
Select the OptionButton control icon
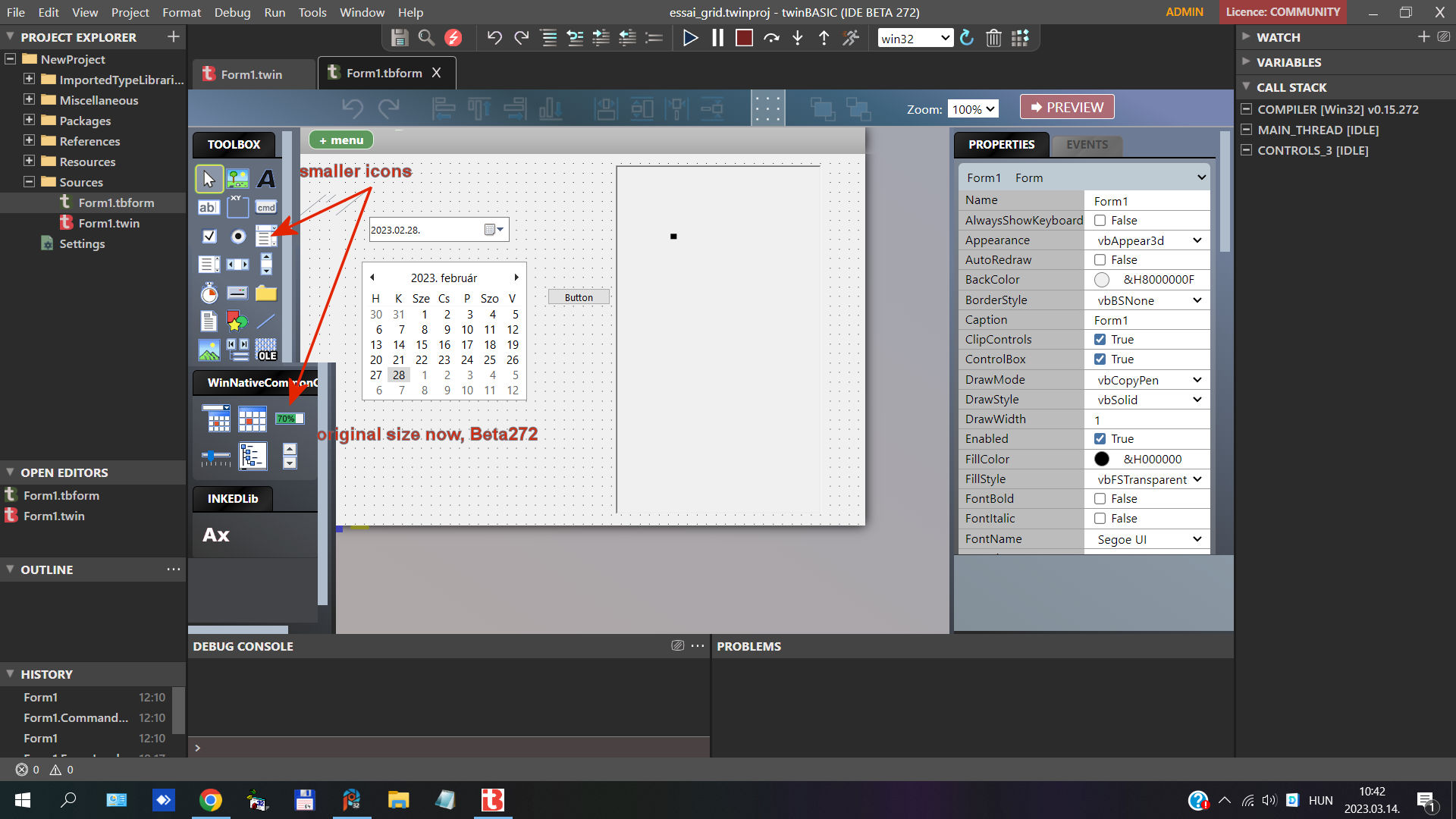point(238,236)
